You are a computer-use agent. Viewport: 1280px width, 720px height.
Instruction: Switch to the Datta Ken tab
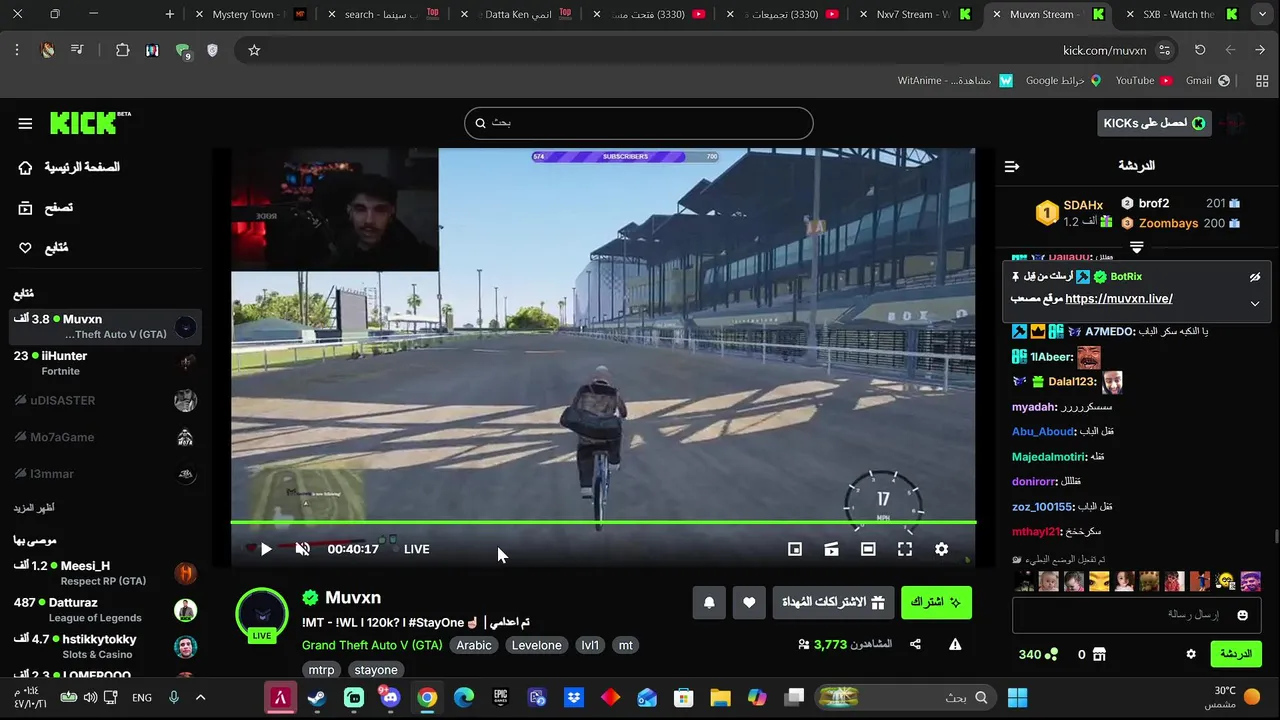pos(516,14)
